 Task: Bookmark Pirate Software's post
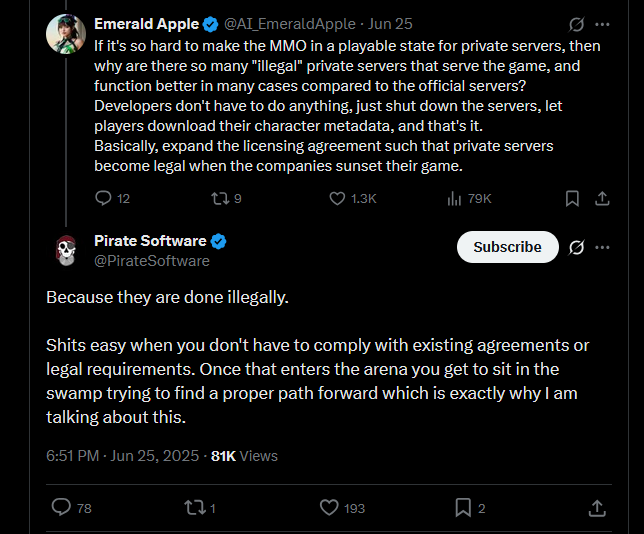[x=470, y=508]
